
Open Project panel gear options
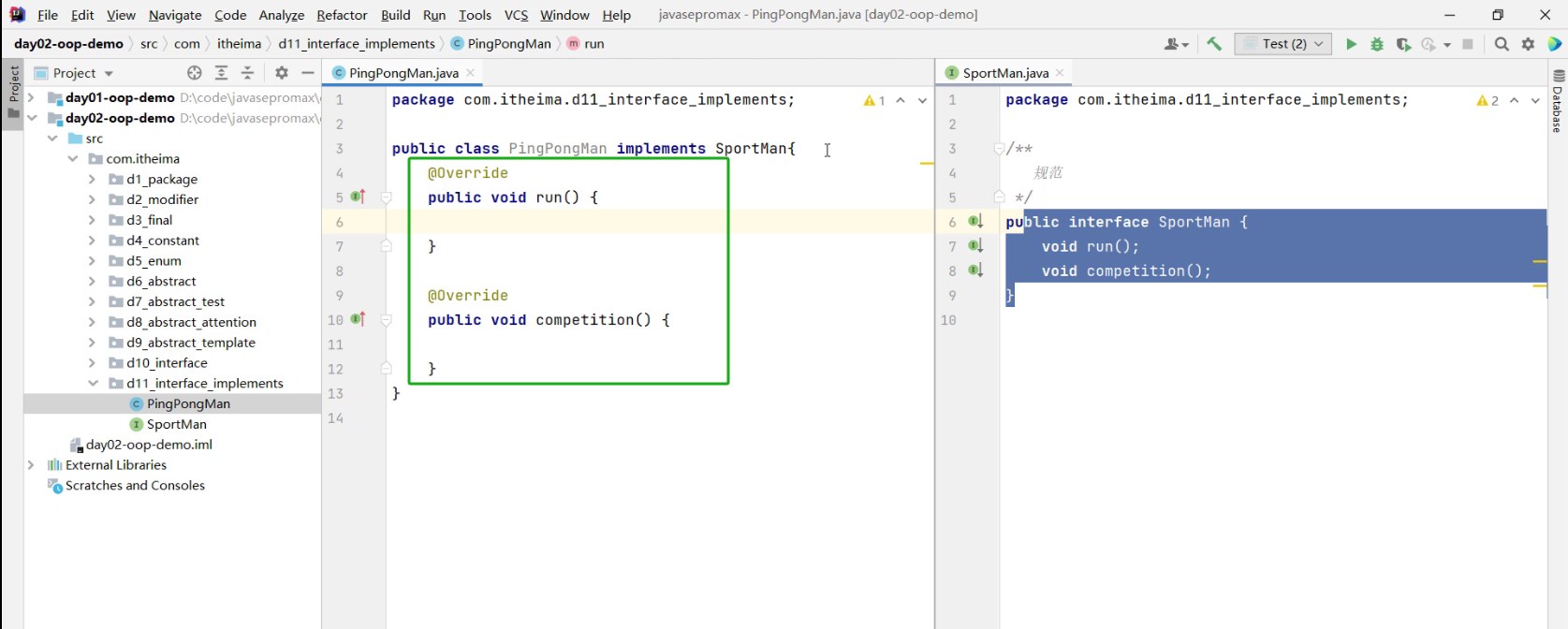[282, 73]
